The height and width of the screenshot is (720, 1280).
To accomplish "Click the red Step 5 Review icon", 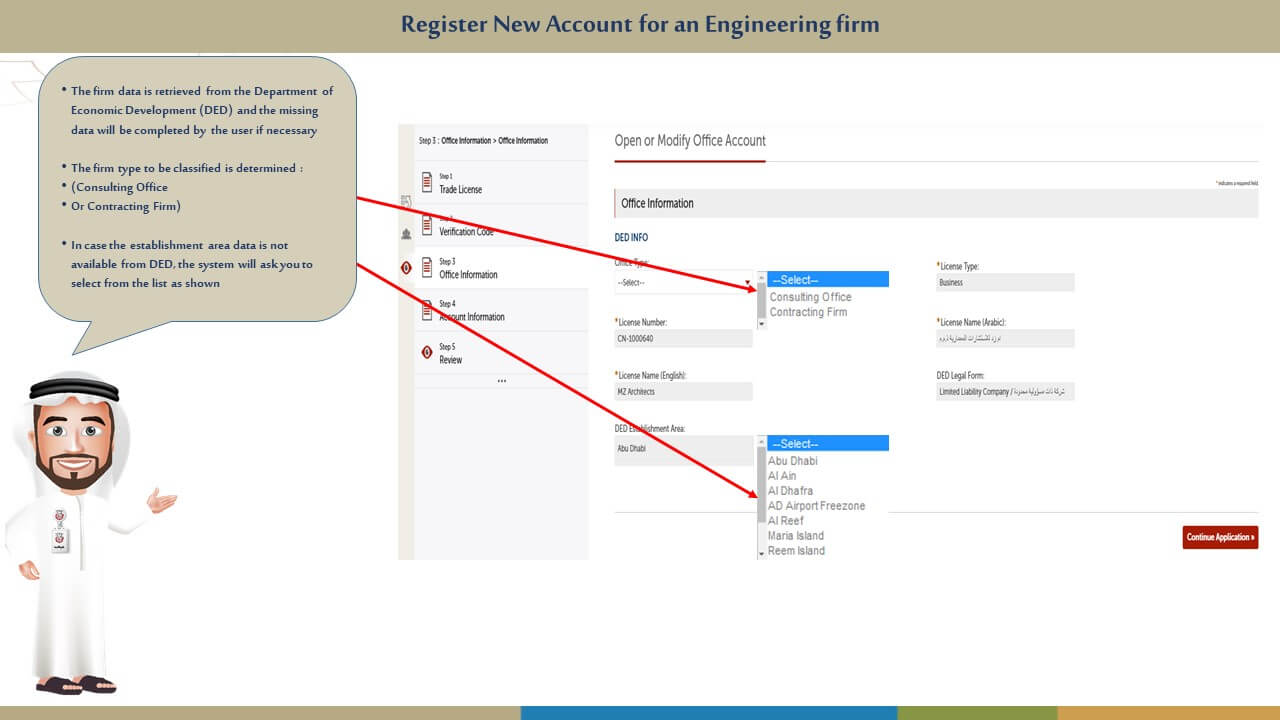I will 427,353.
